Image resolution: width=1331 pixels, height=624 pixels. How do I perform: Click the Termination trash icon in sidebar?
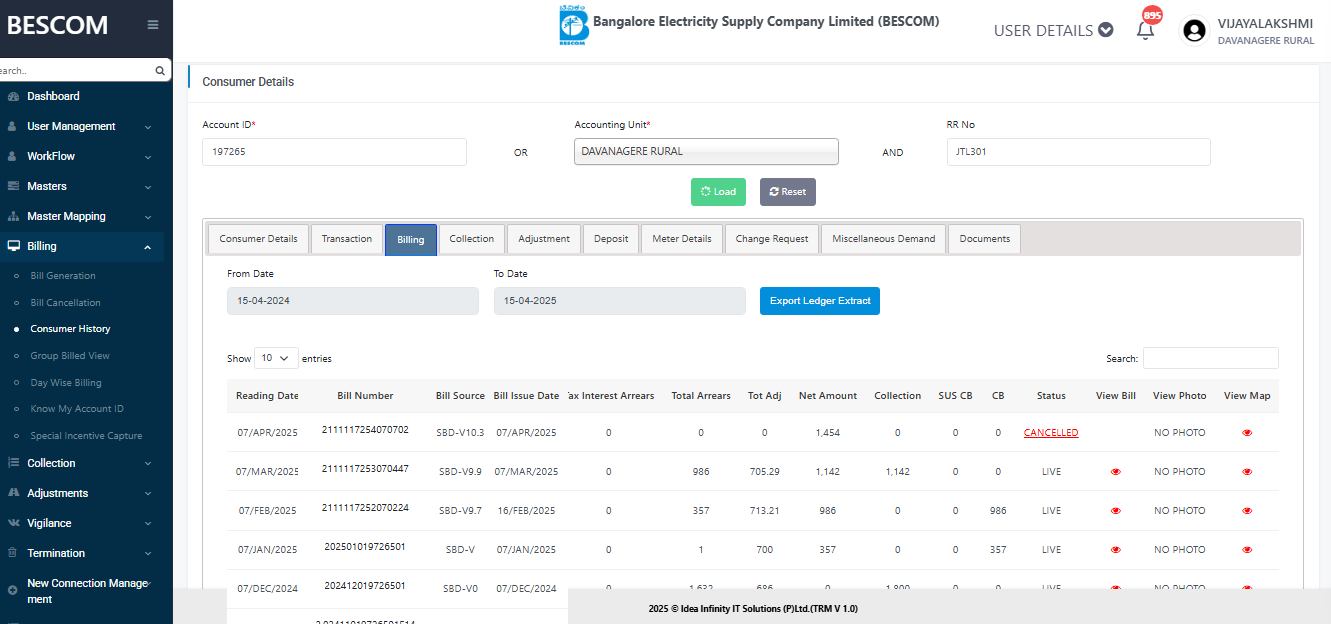pyautogui.click(x=12, y=553)
